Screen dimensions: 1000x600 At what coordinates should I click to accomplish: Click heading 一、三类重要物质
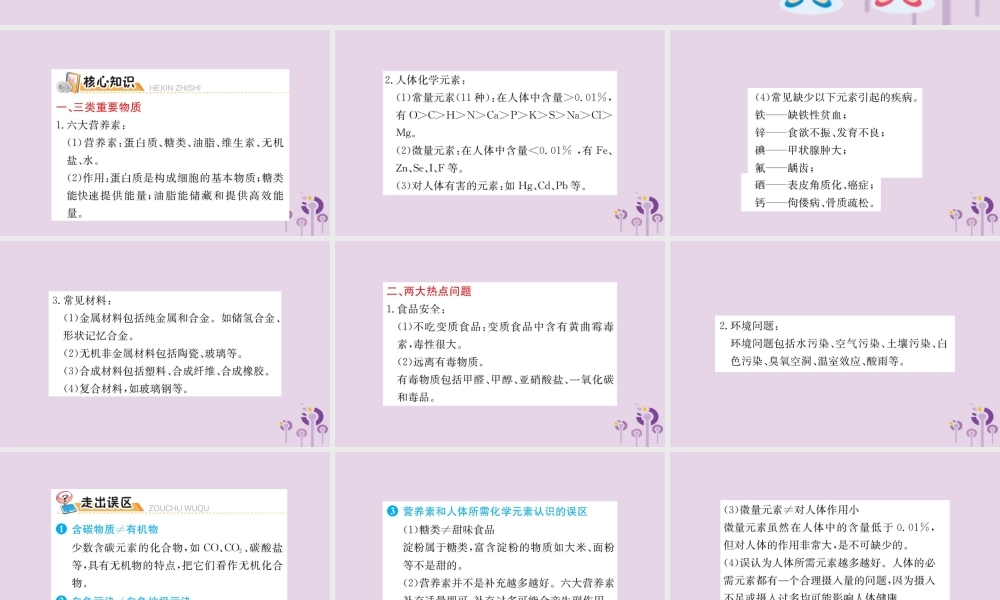(99, 107)
